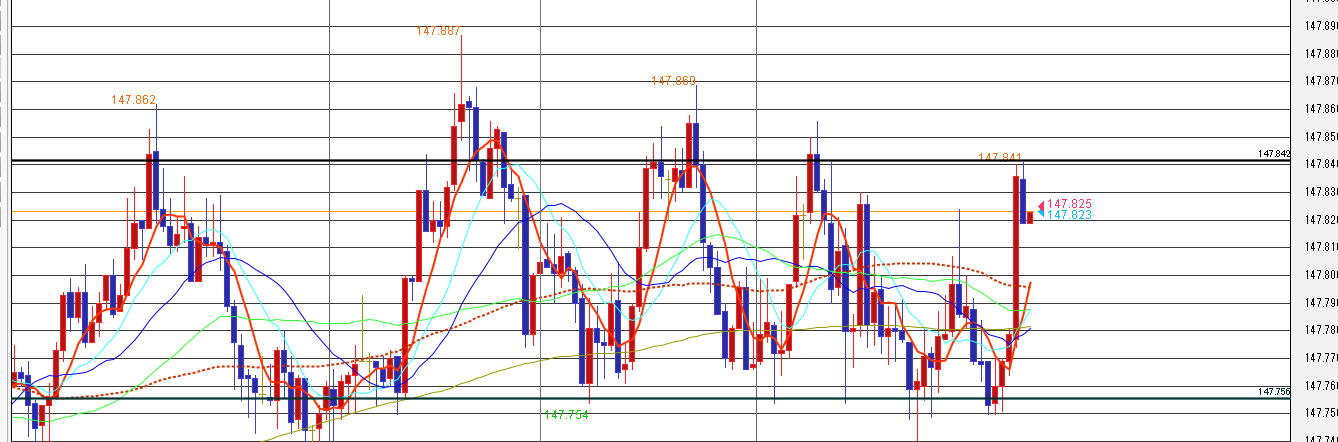Click the 147.860 axis scale value
The height and width of the screenshot is (442, 1338).
point(1320,109)
